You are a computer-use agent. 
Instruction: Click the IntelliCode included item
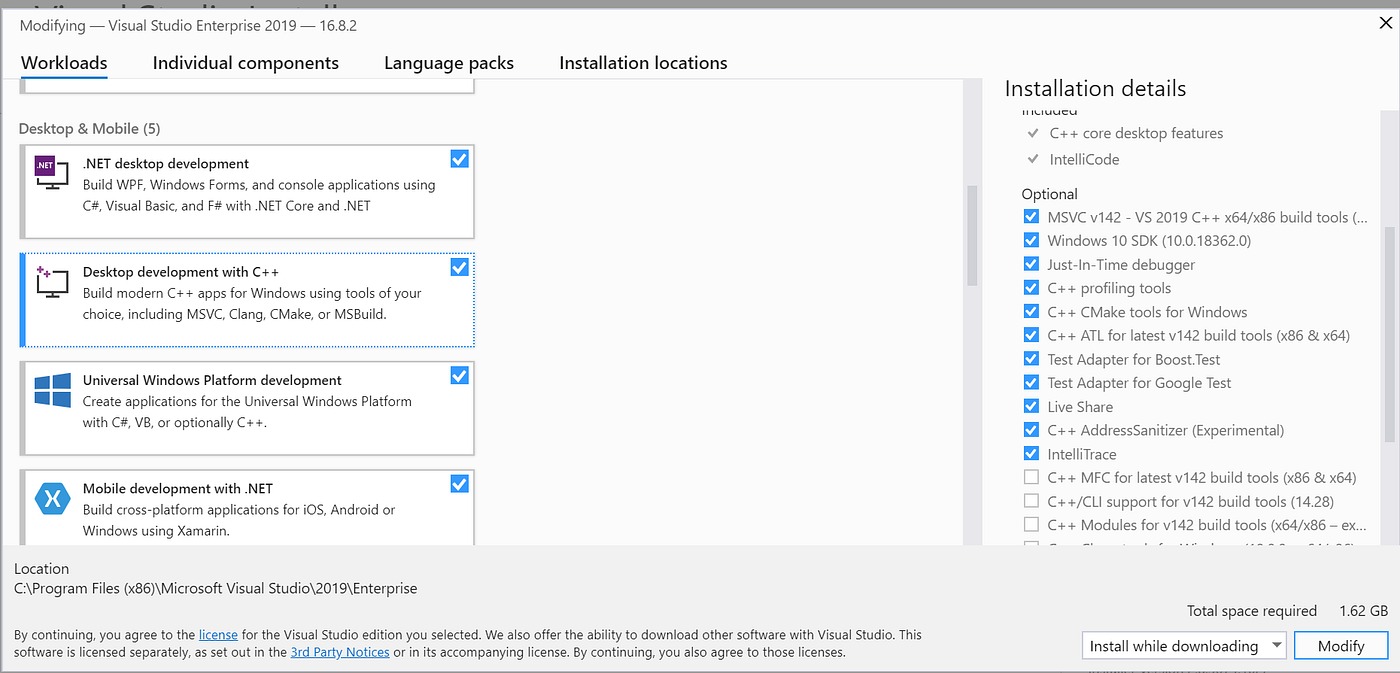tap(1084, 159)
